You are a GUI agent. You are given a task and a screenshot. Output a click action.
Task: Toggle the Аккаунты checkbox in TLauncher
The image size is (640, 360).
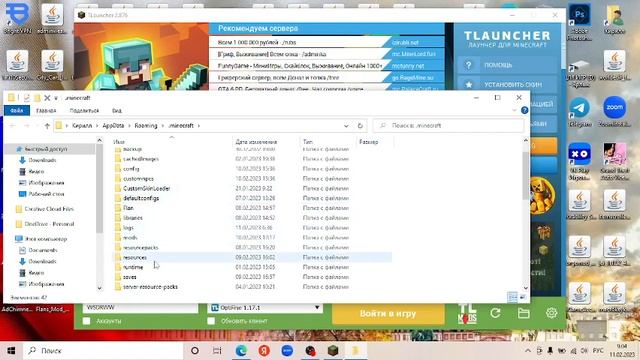(87, 321)
